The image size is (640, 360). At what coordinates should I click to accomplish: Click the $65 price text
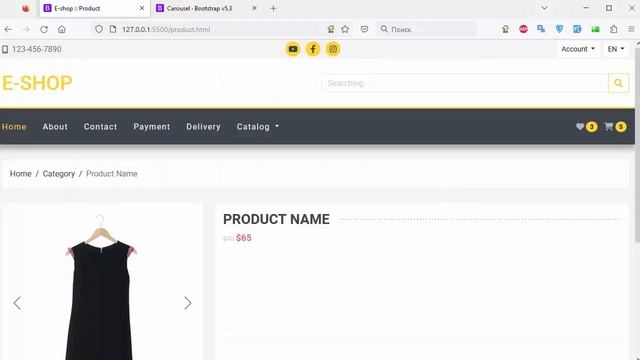point(244,238)
